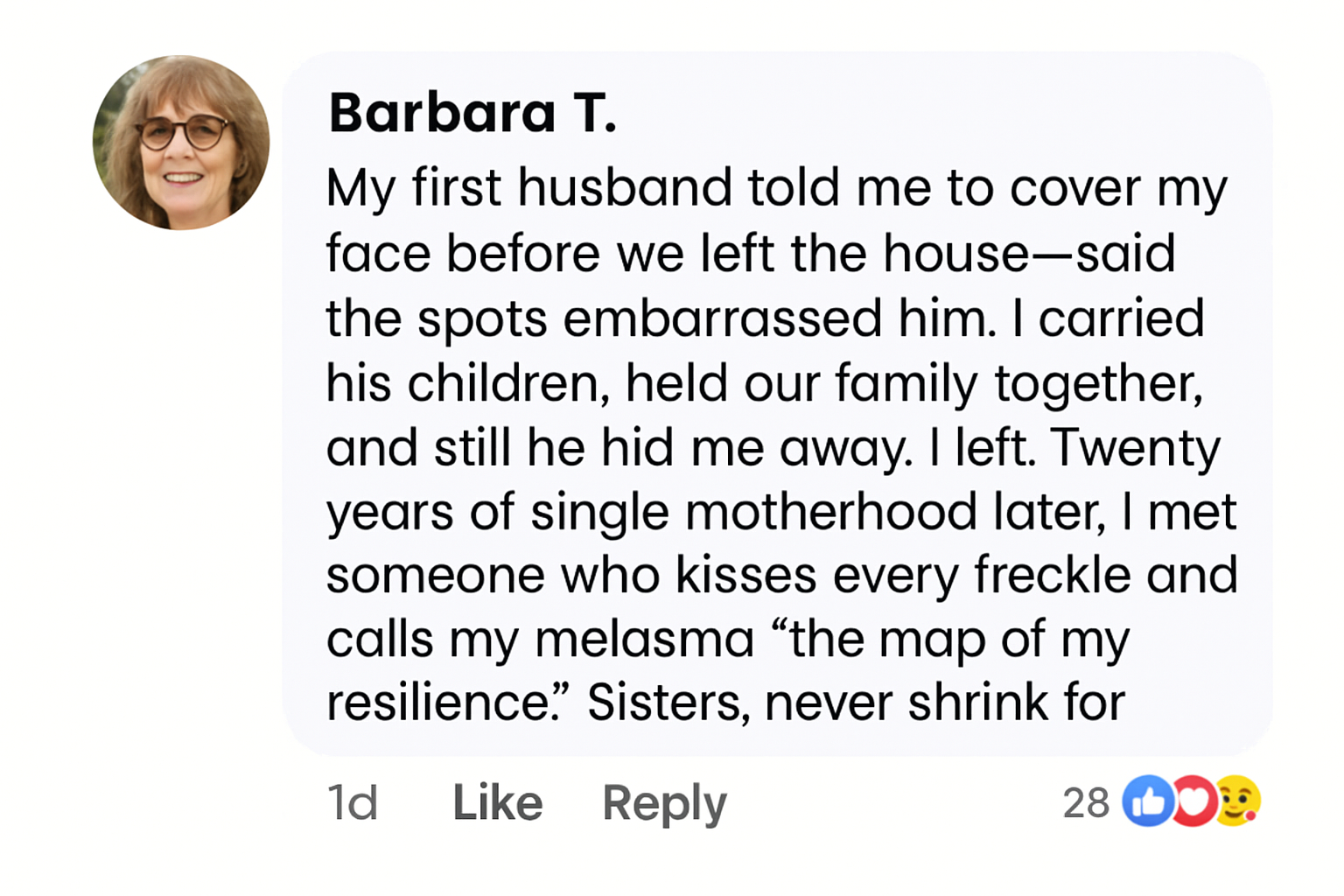Click the red heart reaction icon
The image size is (1344, 896).
click(1193, 801)
